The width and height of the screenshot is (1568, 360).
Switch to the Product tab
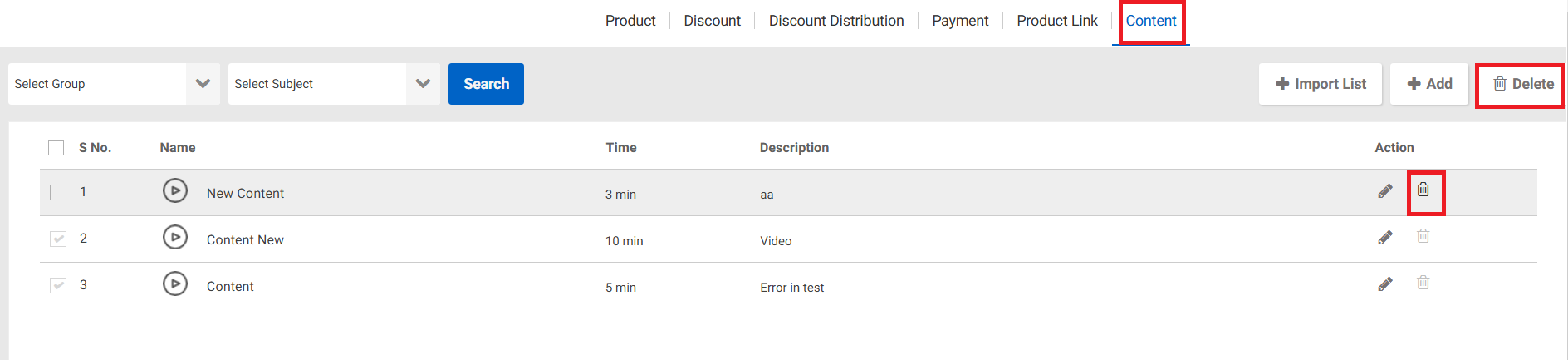click(630, 21)
